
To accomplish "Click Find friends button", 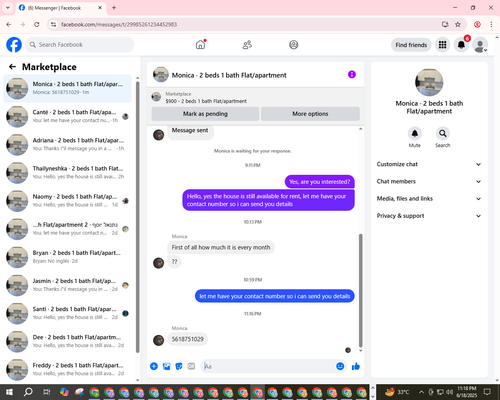I will [411, 45].
